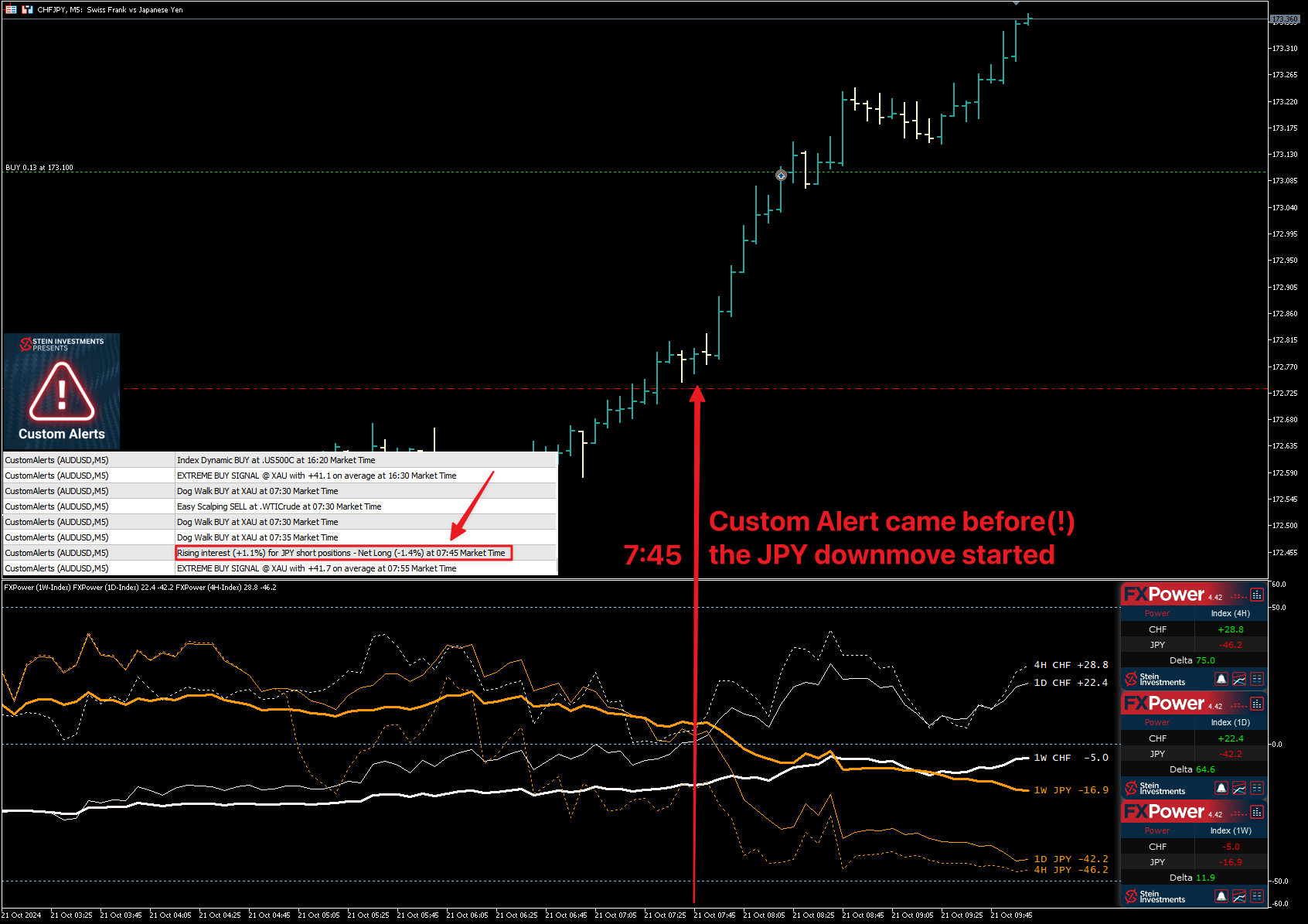Click the 'Index (1D)' column header
This screenshot has width=1308, height=924.
(1230, 722)
